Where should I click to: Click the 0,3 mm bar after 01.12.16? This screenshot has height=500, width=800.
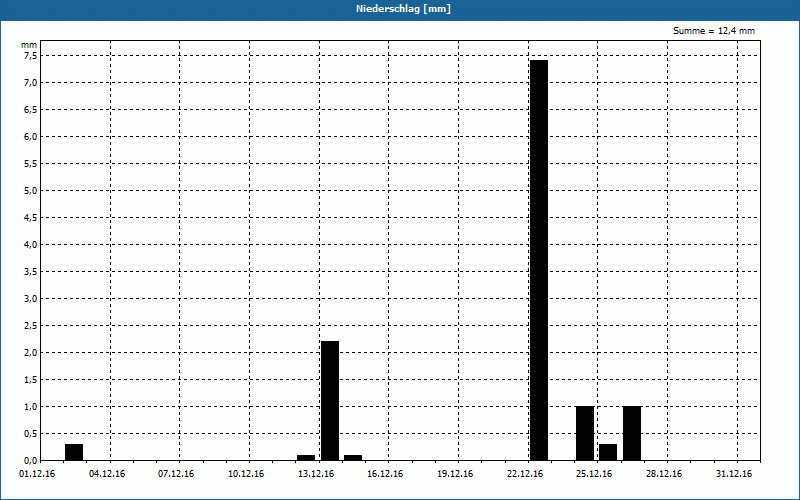point(74,453)
